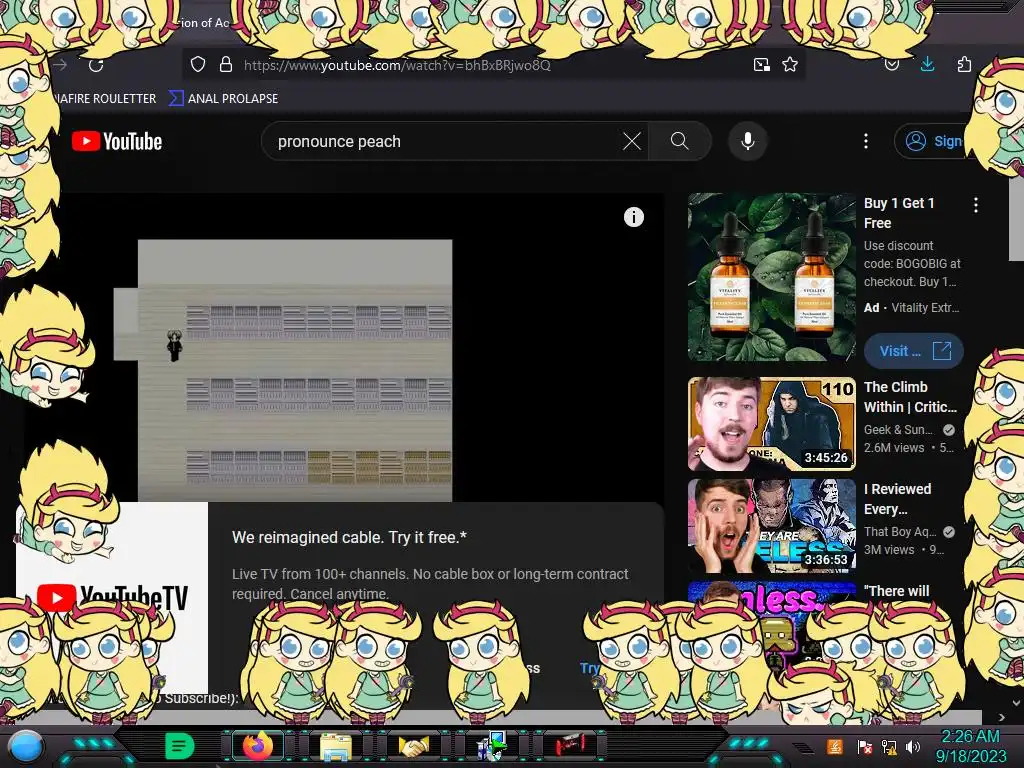Open the MEDIAFIRE ROULETTER bookmark
This screenshot has height=768, width=1024.
tap(104, 99)
